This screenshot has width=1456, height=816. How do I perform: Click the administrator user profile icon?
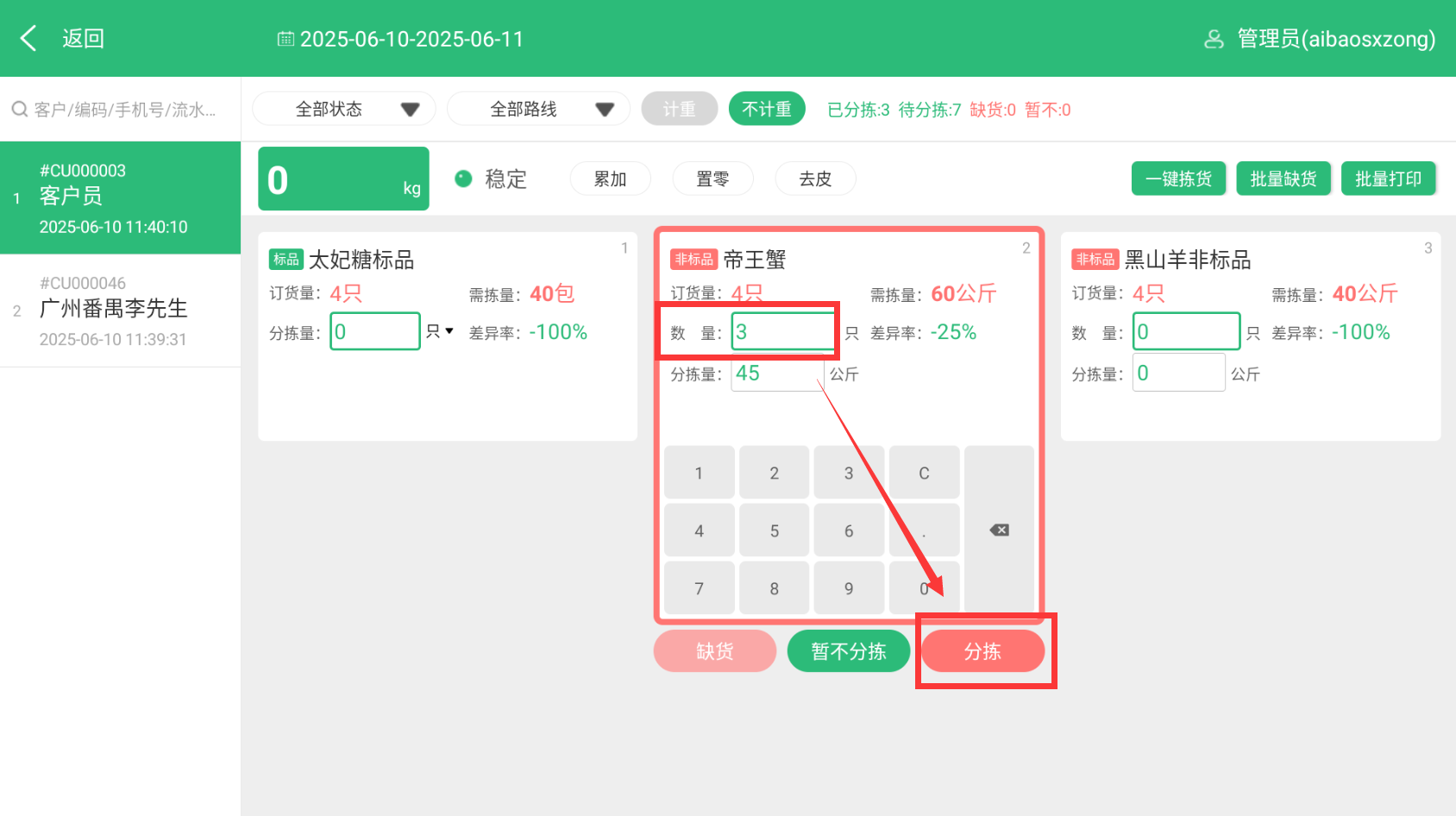1214,39
